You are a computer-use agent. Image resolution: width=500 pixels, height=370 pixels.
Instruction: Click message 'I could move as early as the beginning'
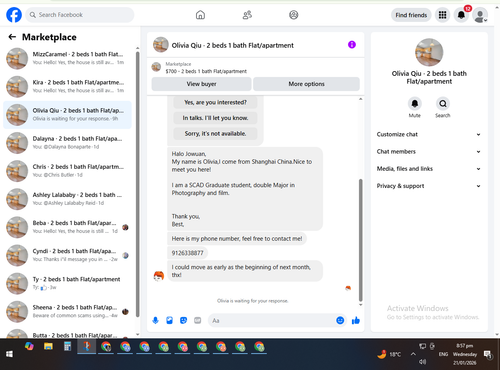click(245, 271)
